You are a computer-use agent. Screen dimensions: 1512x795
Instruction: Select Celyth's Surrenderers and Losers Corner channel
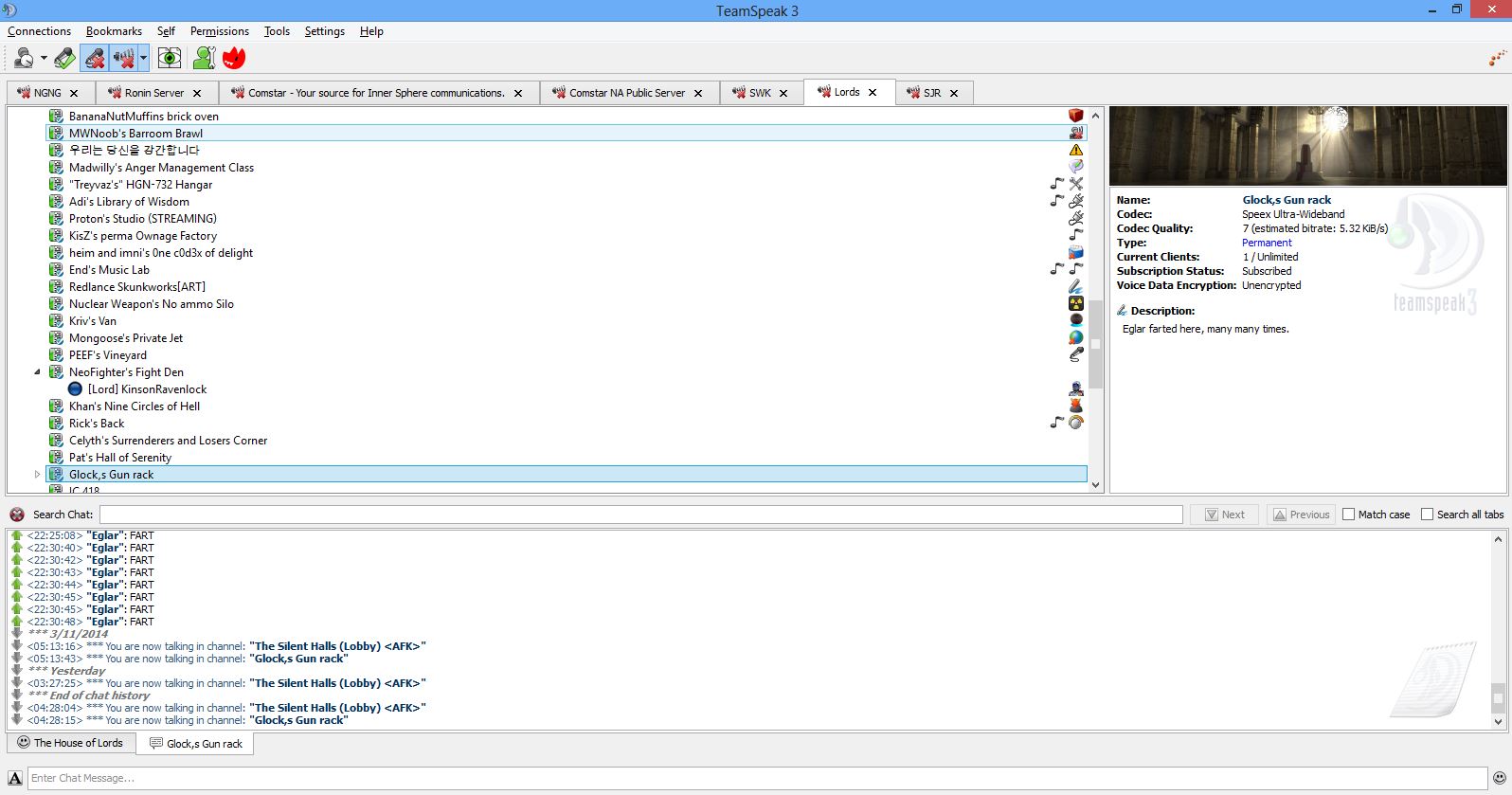pyautogui.click(x=168, y=441)
